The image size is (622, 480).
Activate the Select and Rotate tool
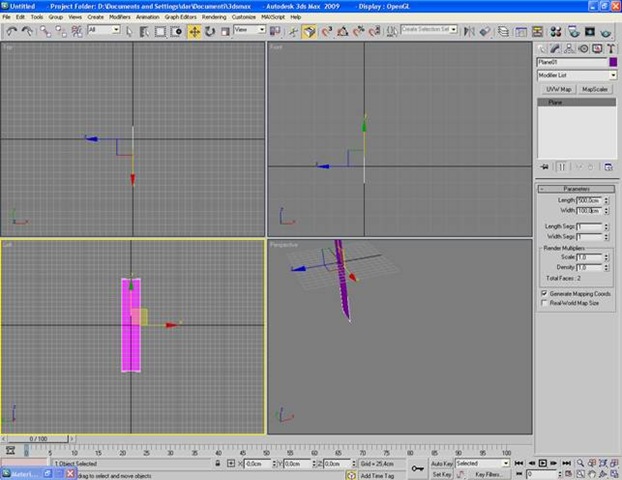pyautogui.click(x=210, y=32)
